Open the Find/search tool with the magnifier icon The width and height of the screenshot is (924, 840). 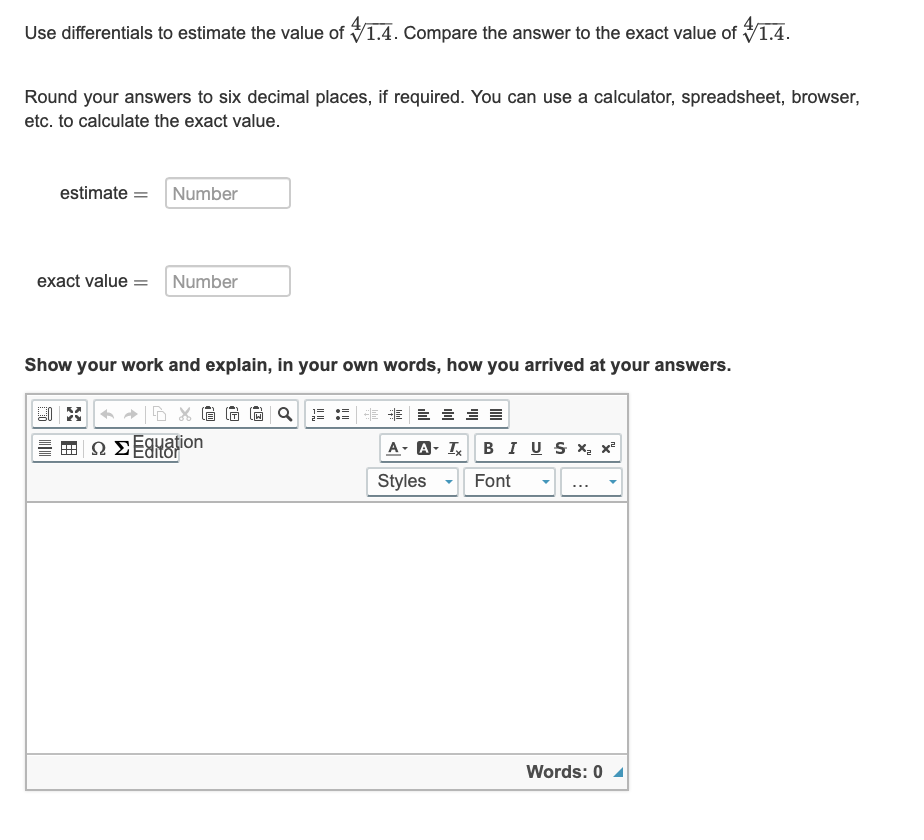(285, 413)
